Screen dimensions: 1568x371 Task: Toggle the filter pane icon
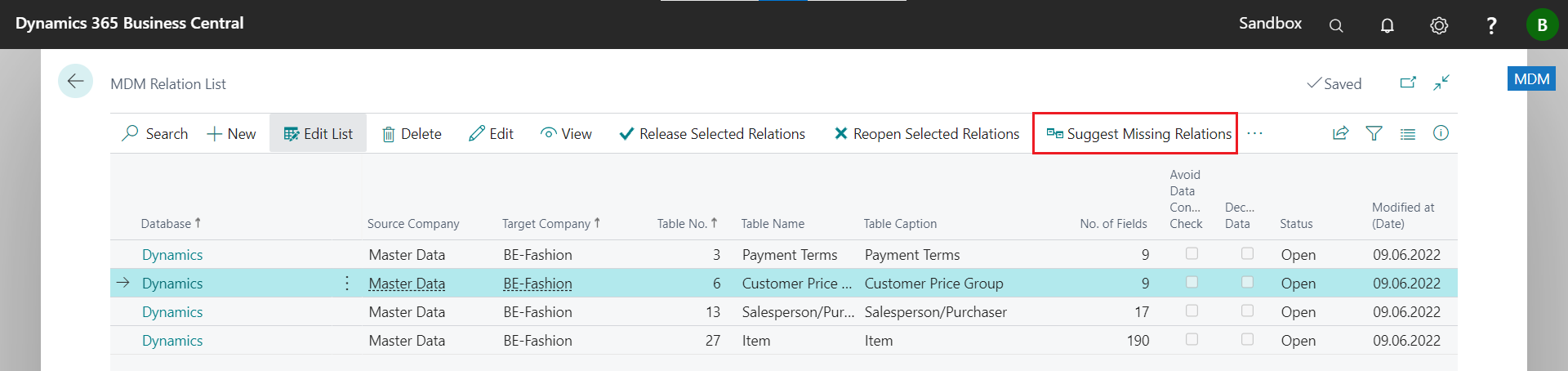1374,133
